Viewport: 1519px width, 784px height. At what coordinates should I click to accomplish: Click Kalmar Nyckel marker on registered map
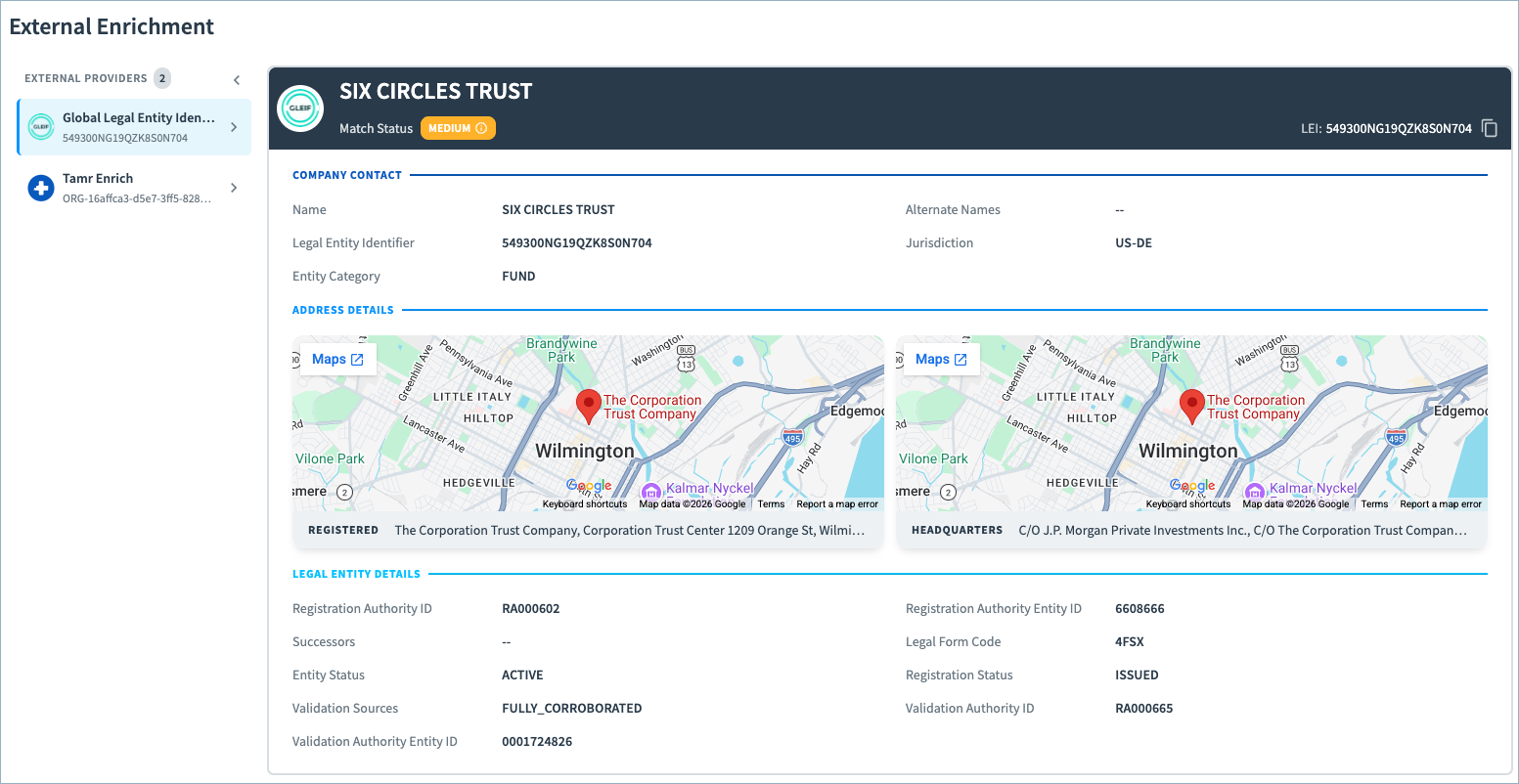[650, 491]
